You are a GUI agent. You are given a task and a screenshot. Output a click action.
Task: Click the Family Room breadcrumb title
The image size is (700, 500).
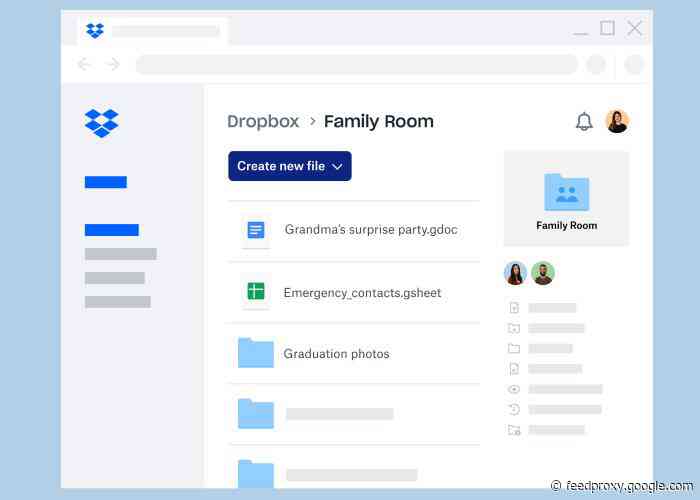(x=379, y=121)
